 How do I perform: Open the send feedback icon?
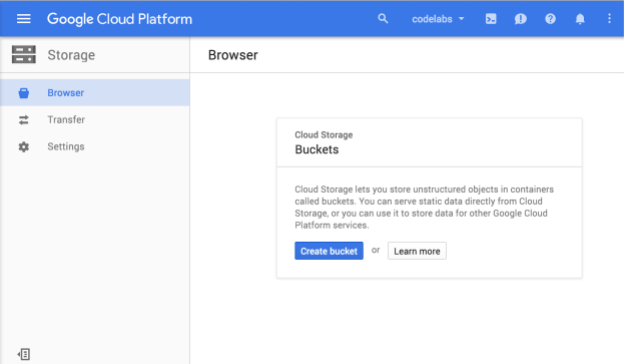click(520, 19)
